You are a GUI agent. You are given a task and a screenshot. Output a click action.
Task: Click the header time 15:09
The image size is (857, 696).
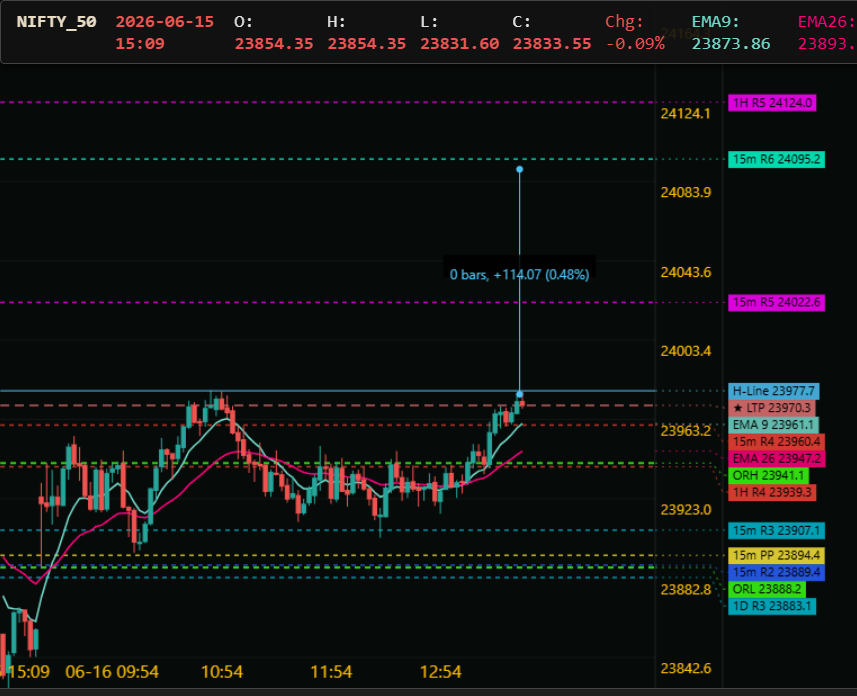pos(140,44)
